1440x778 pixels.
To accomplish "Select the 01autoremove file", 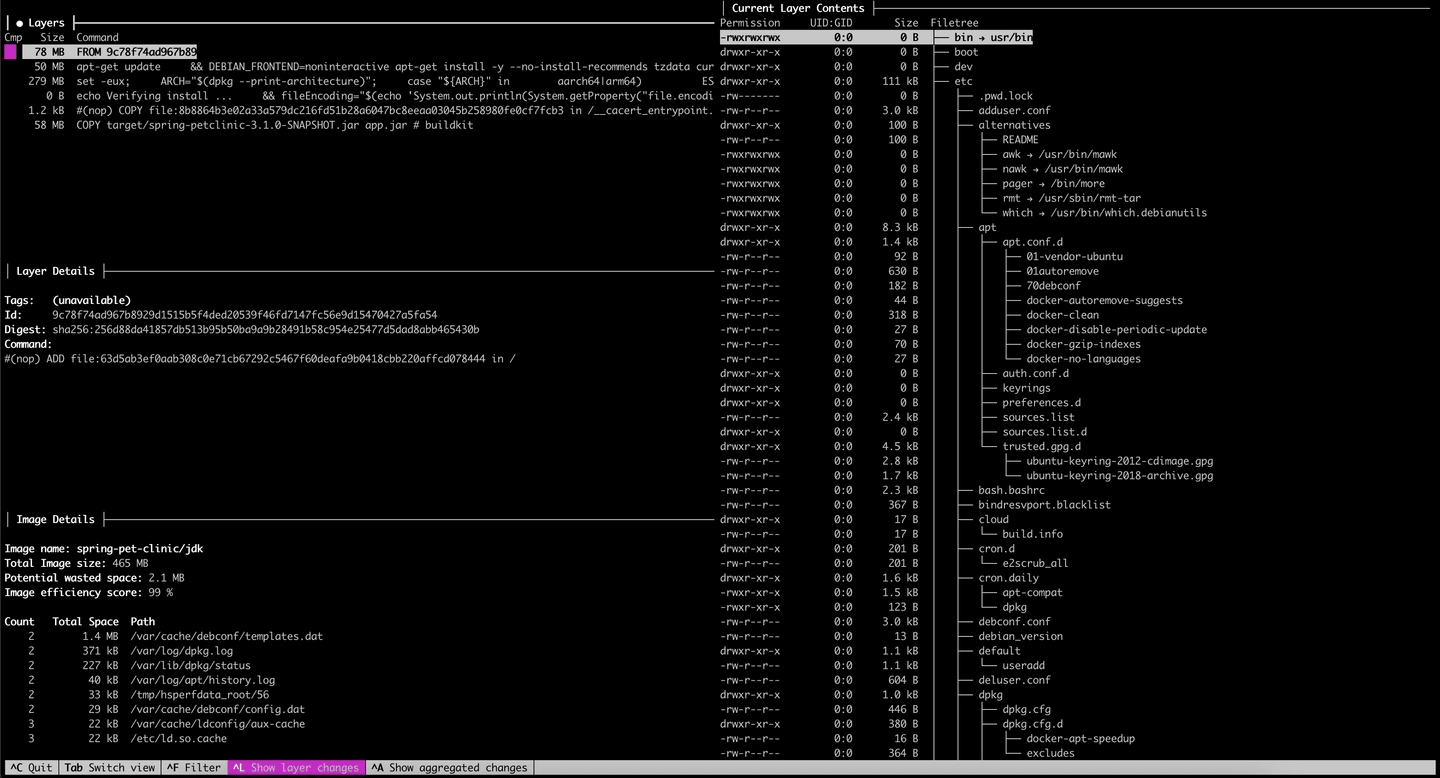I will point(1062,271).
